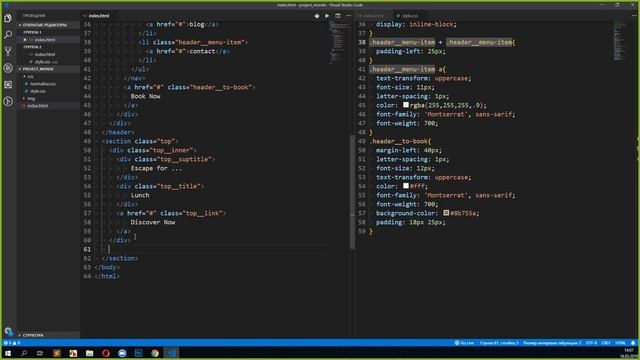
Task: Open the Source Control view
Action: [8, 51]
